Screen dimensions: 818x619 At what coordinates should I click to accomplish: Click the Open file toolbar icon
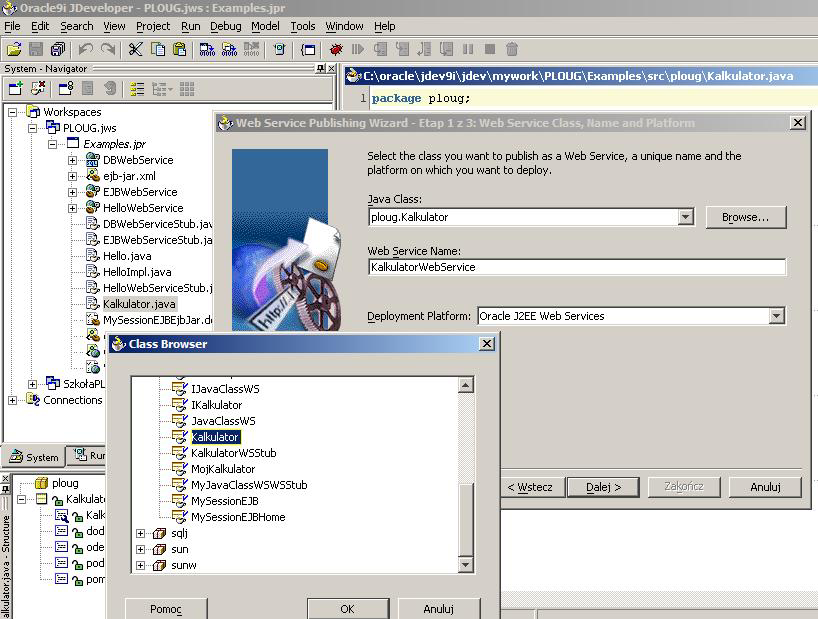coord(14,49)
